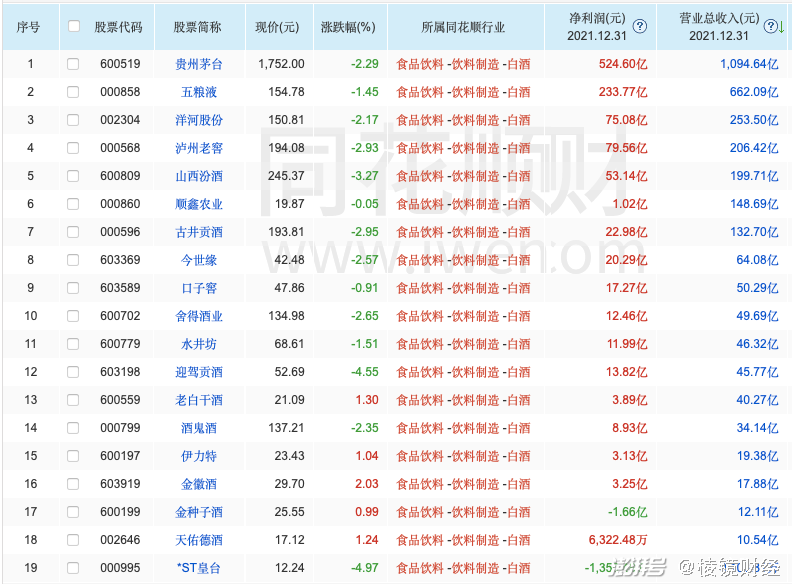Click 洋河股份 revenue 253.50亿

[x=754, y=120]
